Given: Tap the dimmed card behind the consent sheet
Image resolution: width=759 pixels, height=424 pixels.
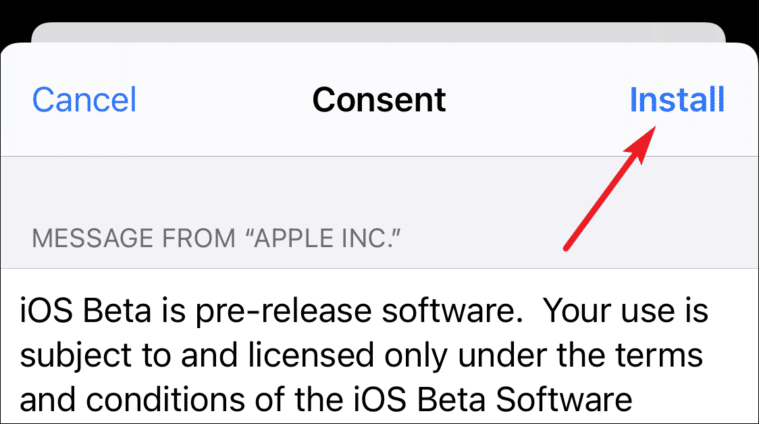Looking at the screenshot, I should point(379,32).
